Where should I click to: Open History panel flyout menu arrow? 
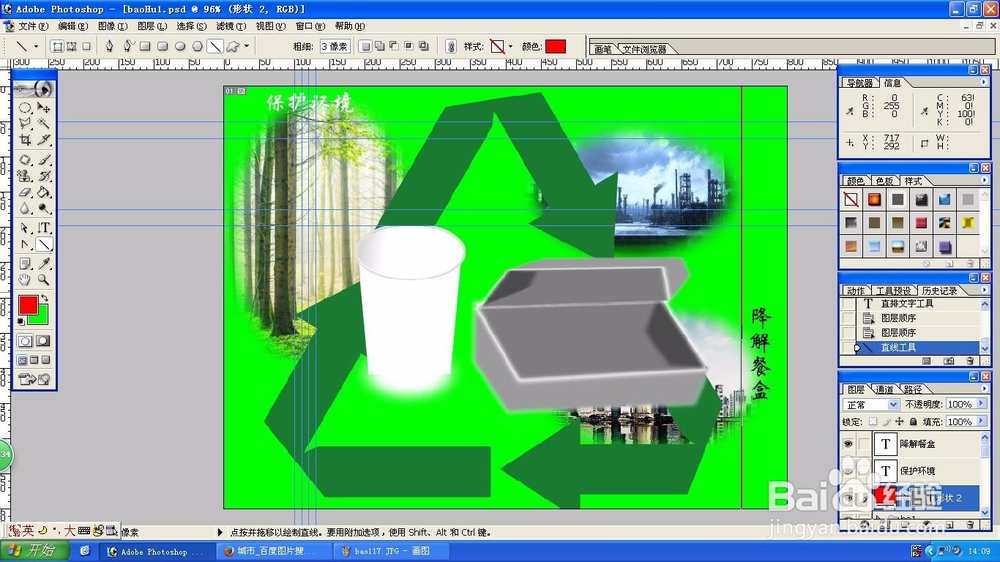tap(983, 290)
